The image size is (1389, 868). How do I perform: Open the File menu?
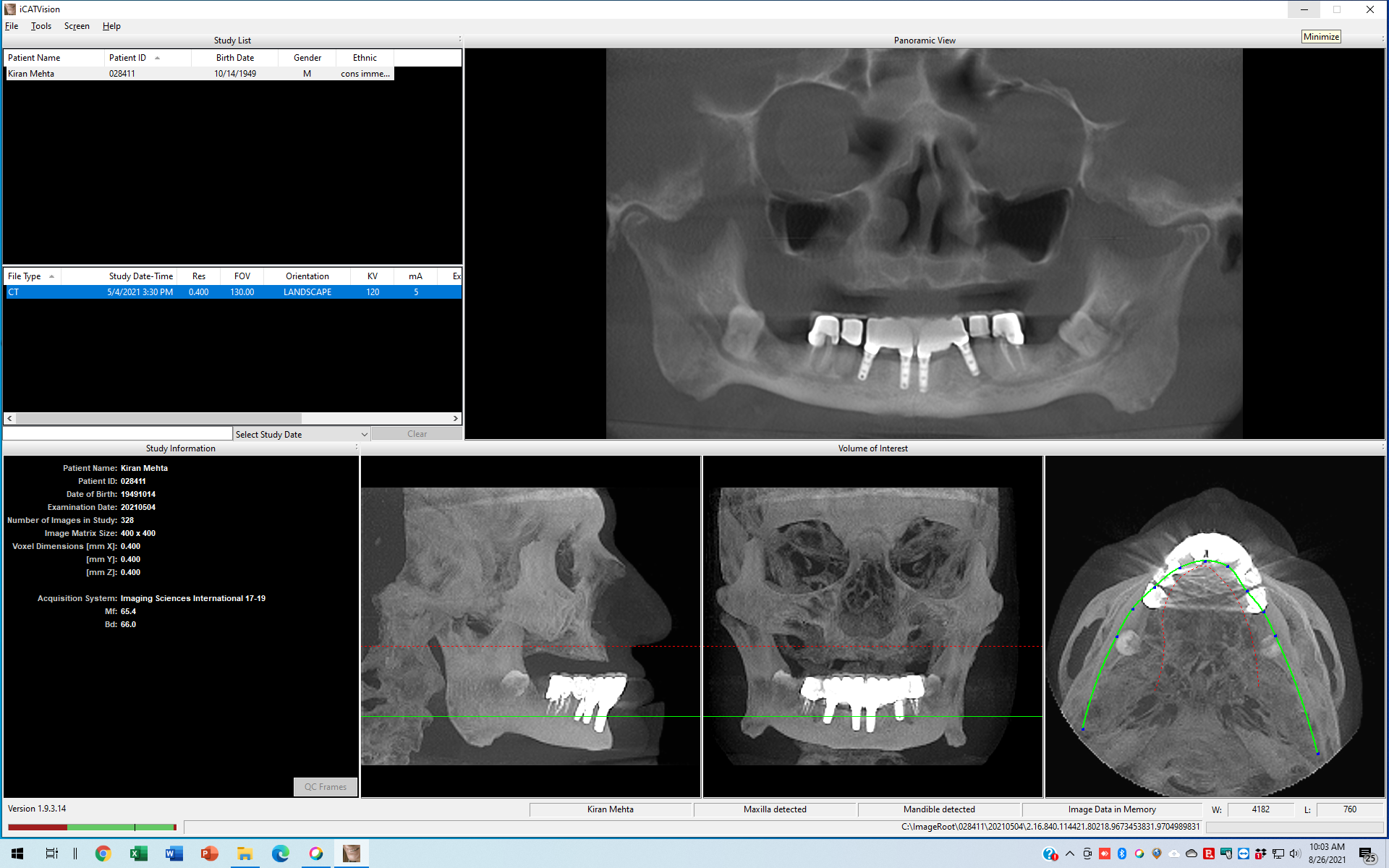[12, 26]
